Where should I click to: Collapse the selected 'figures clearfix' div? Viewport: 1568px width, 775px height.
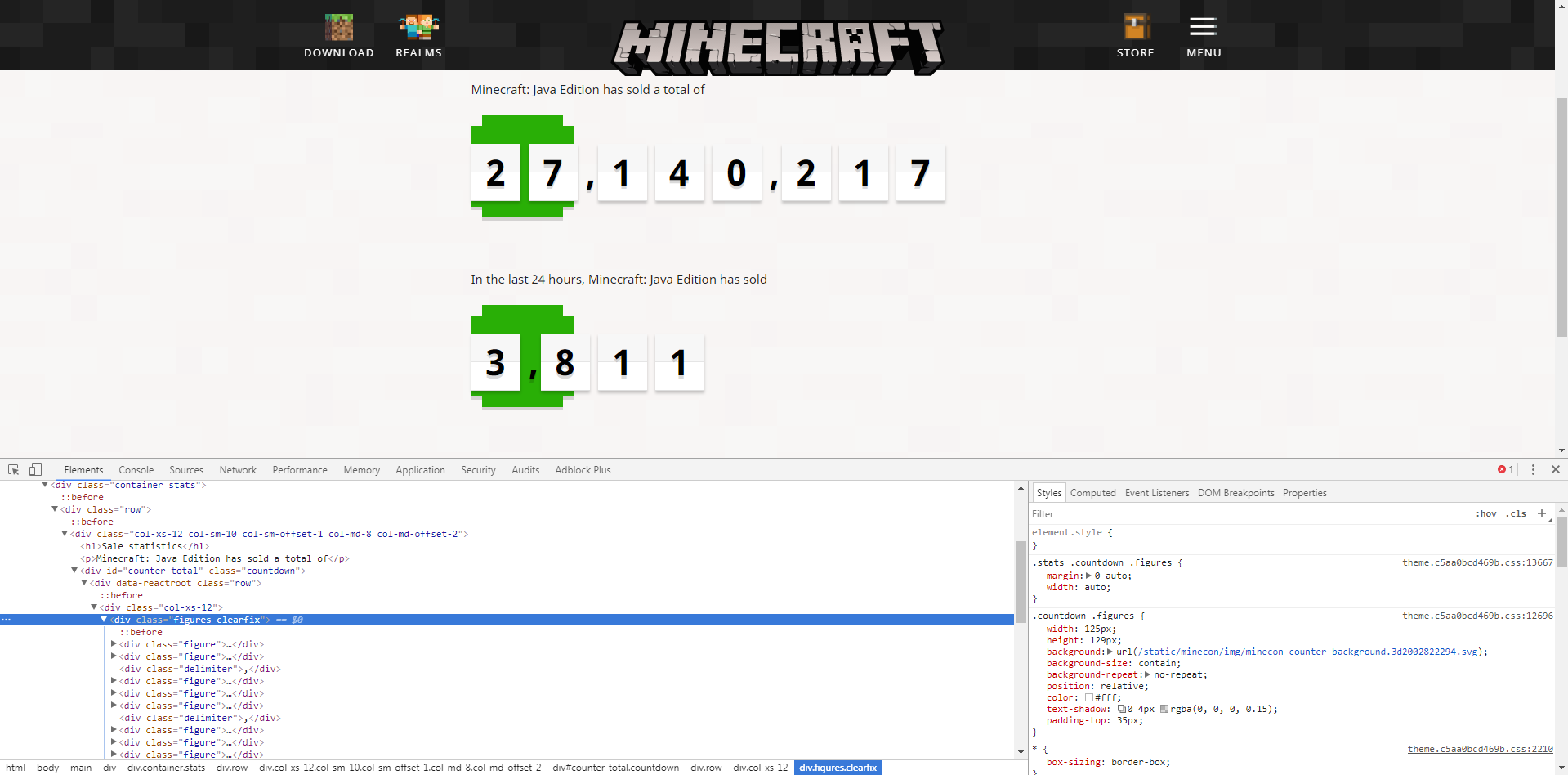[x=104, y=620]
